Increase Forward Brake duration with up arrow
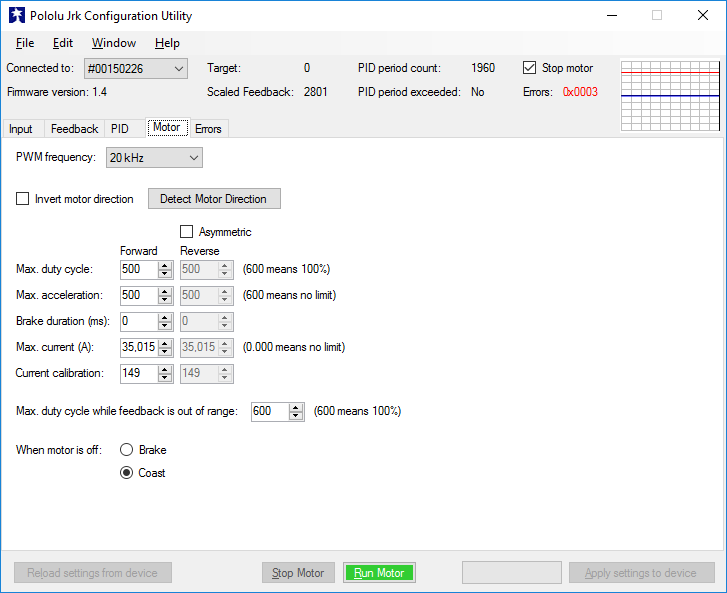 point(165,318)
